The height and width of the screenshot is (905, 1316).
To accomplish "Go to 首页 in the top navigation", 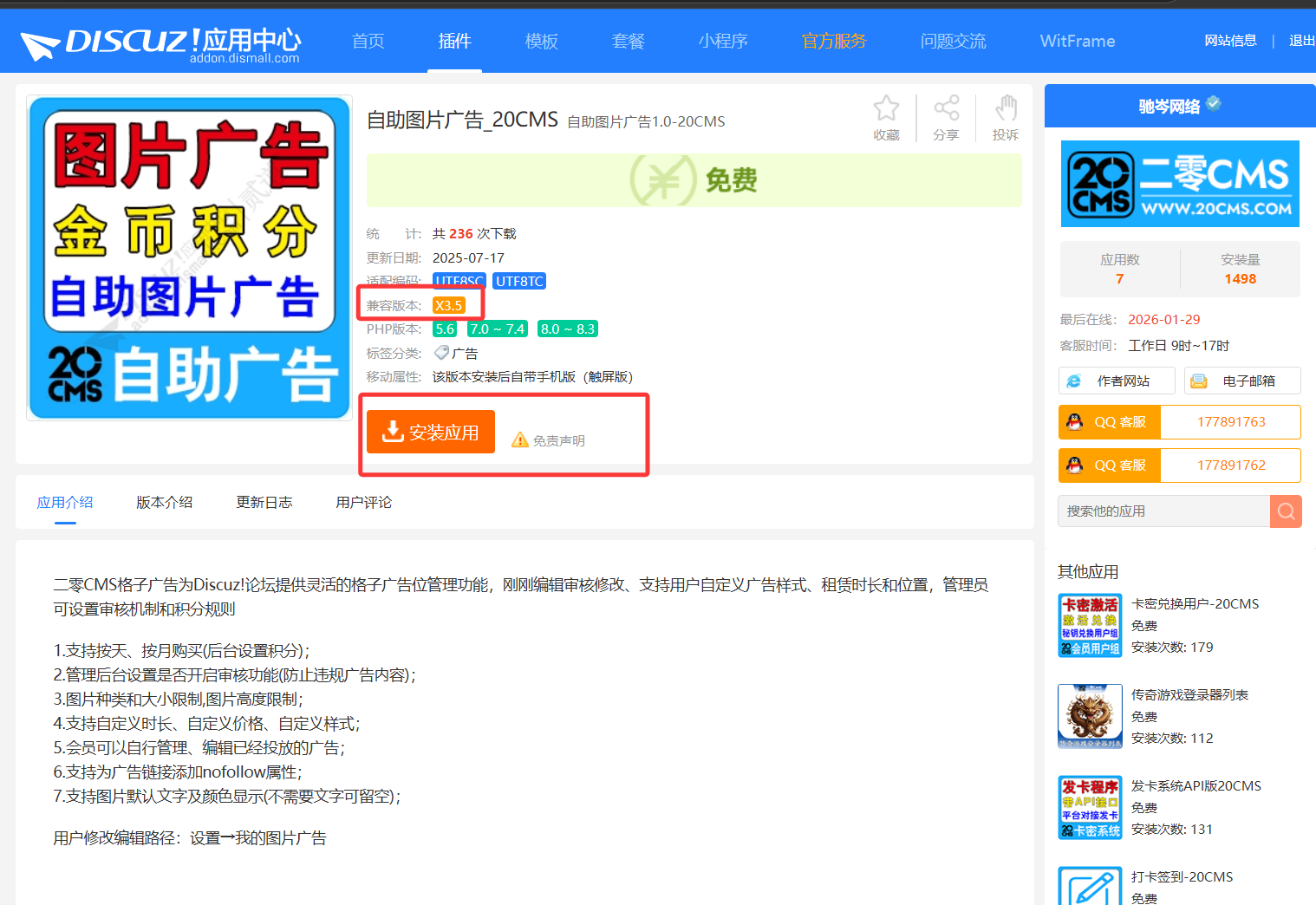I will (368, 41).
